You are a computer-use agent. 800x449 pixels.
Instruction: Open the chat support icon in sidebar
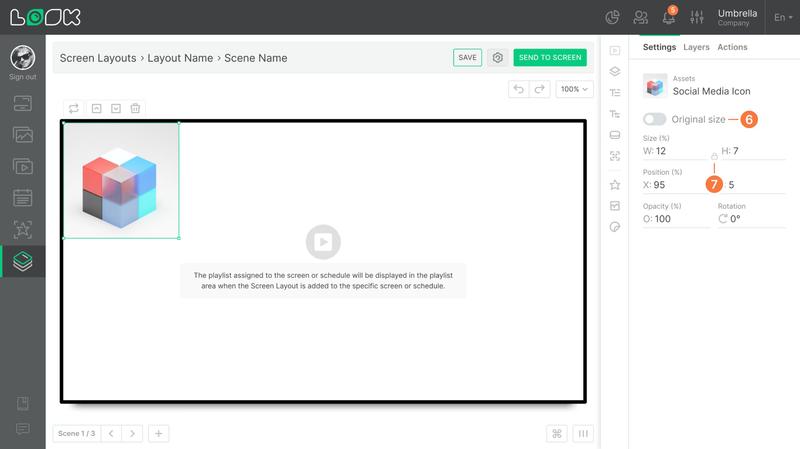22,429
